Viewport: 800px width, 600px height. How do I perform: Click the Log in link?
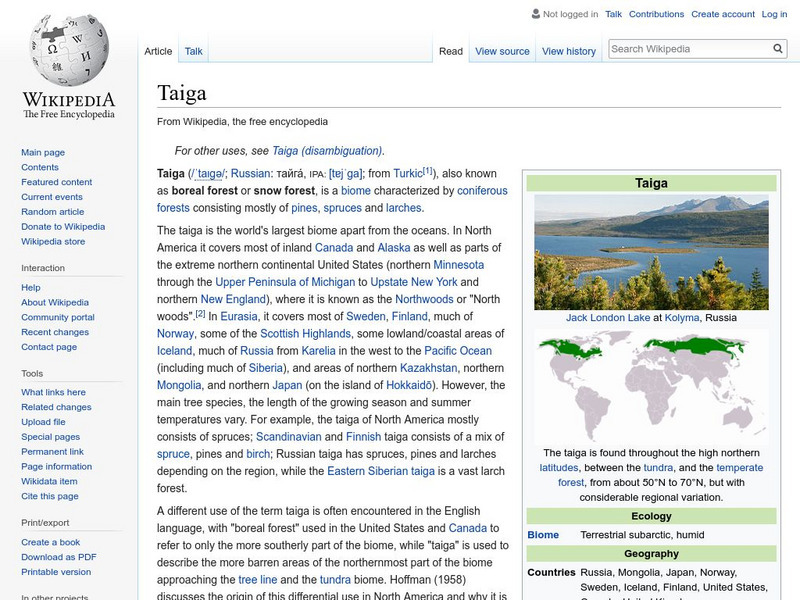tap(774, 15)
